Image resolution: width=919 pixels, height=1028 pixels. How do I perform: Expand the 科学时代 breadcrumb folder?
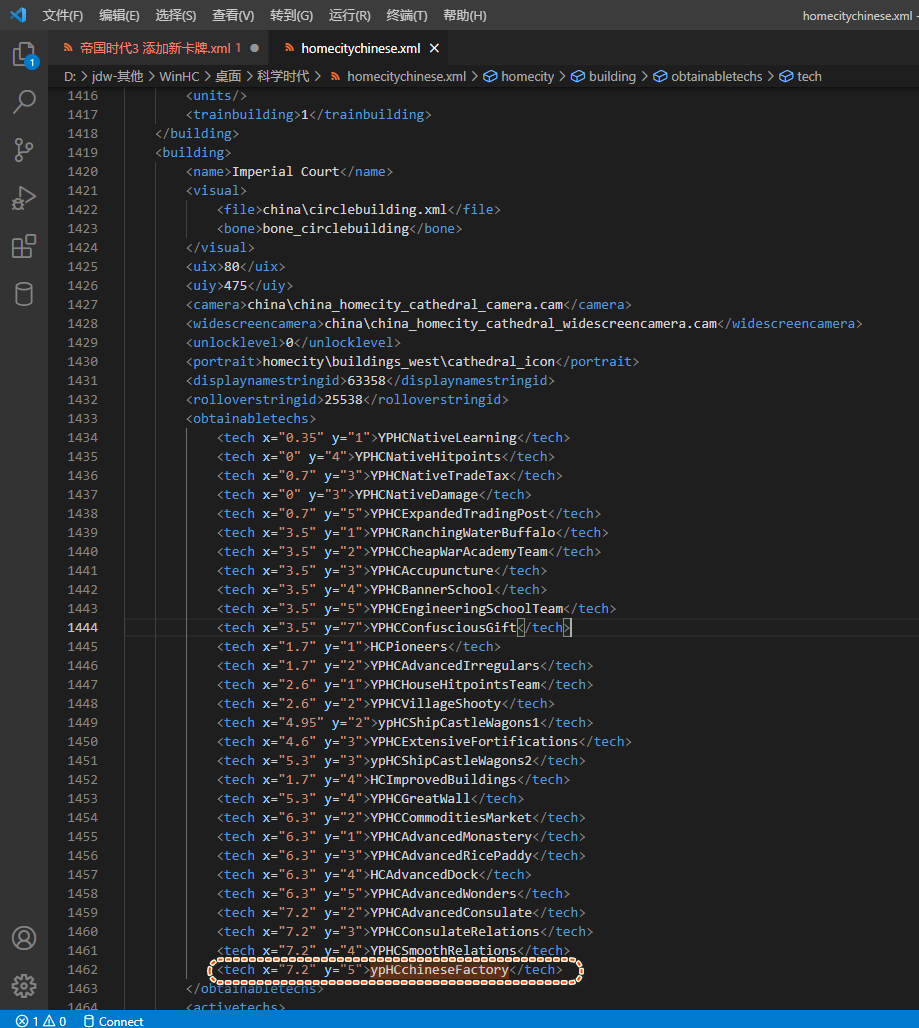coord(283,77)
